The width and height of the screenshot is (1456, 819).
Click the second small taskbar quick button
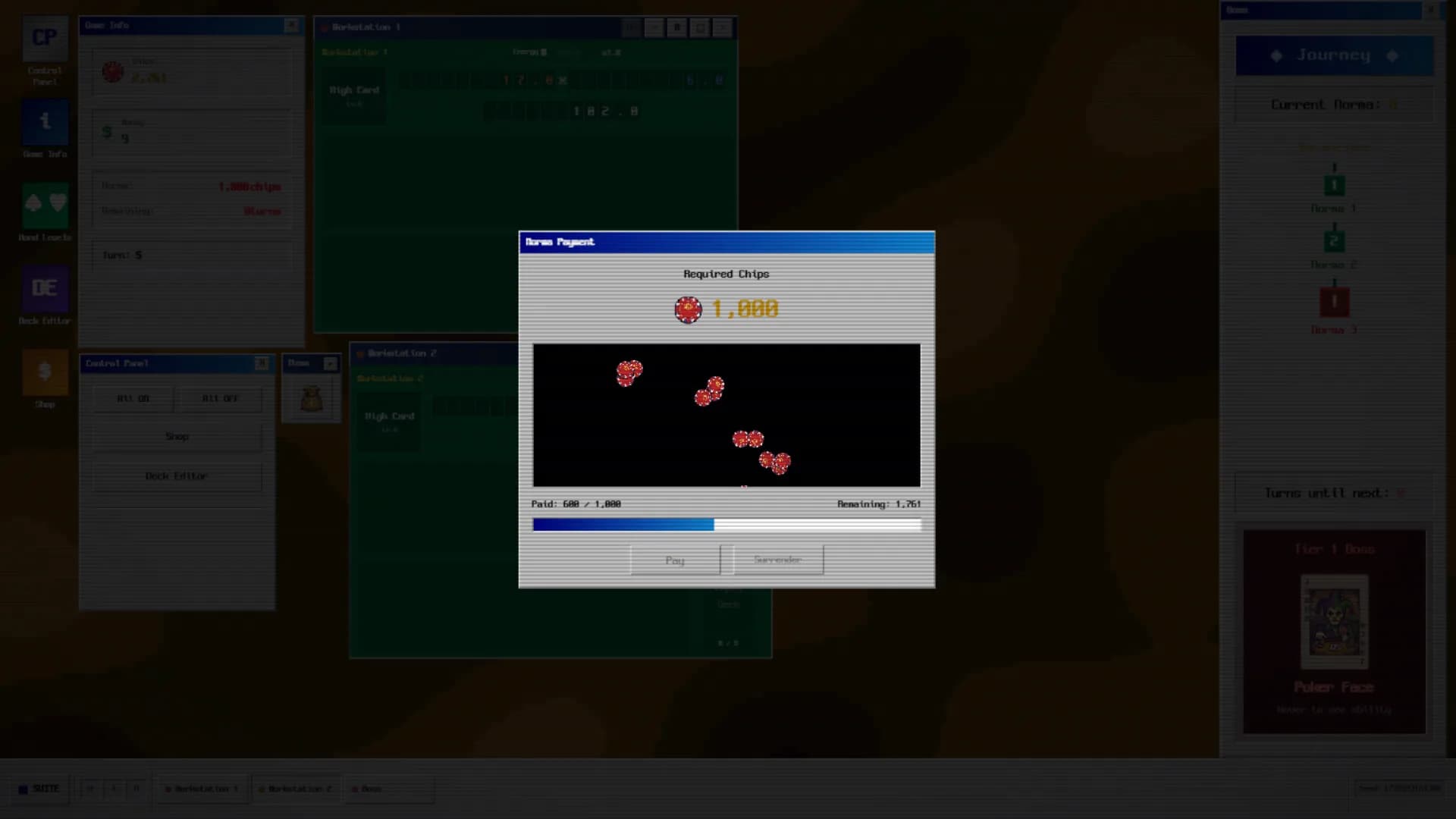click(114, 789)
